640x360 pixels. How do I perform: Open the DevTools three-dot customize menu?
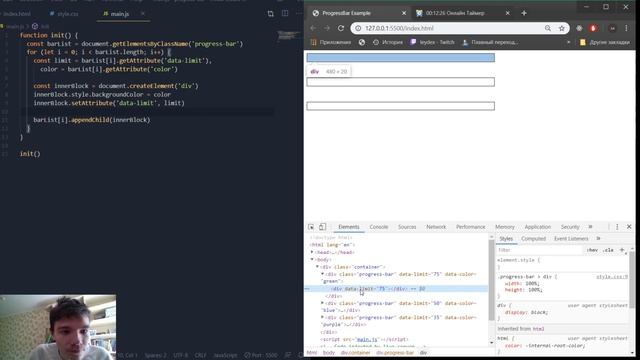click(617, 227)
